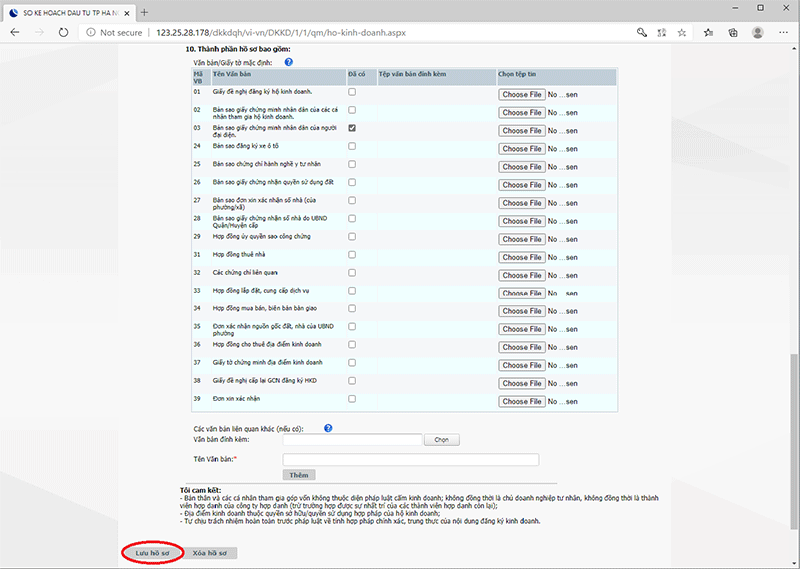800x569 pixels.
Task: Click the Chọn button for attached document
Action: 442,439
